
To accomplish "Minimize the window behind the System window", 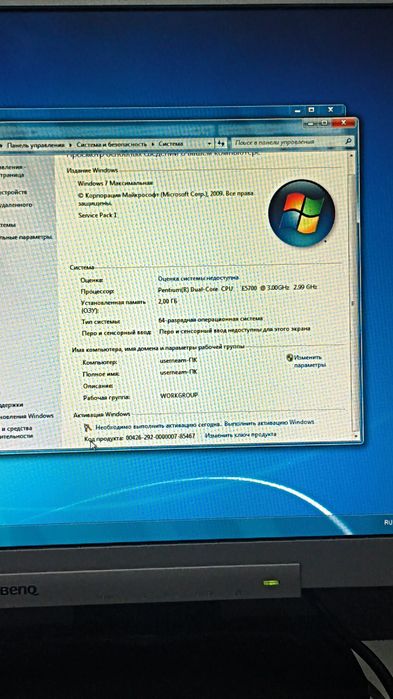I will pos(297,110).
